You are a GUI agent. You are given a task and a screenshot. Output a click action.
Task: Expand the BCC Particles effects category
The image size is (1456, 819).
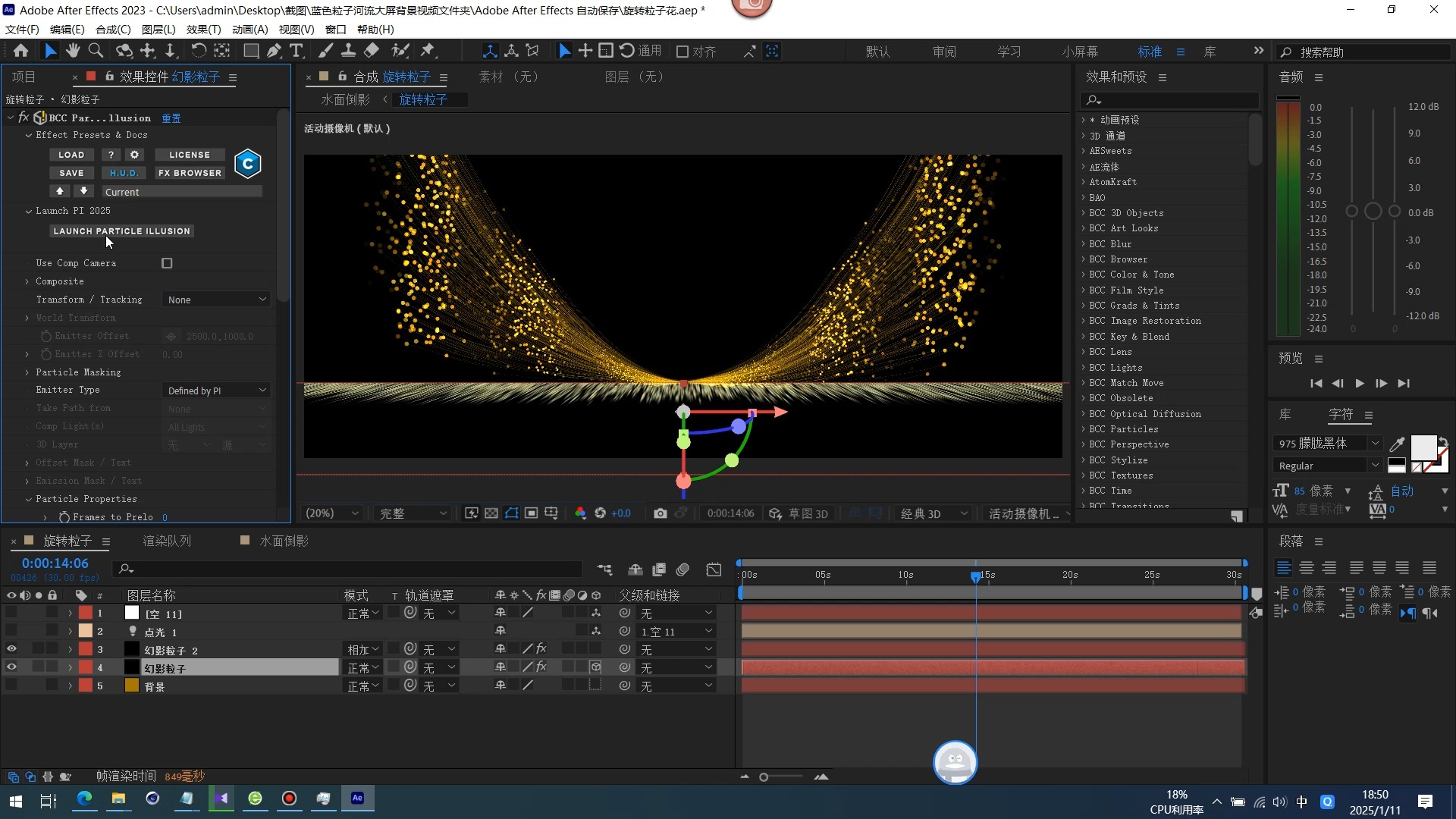pos(1083,429)
